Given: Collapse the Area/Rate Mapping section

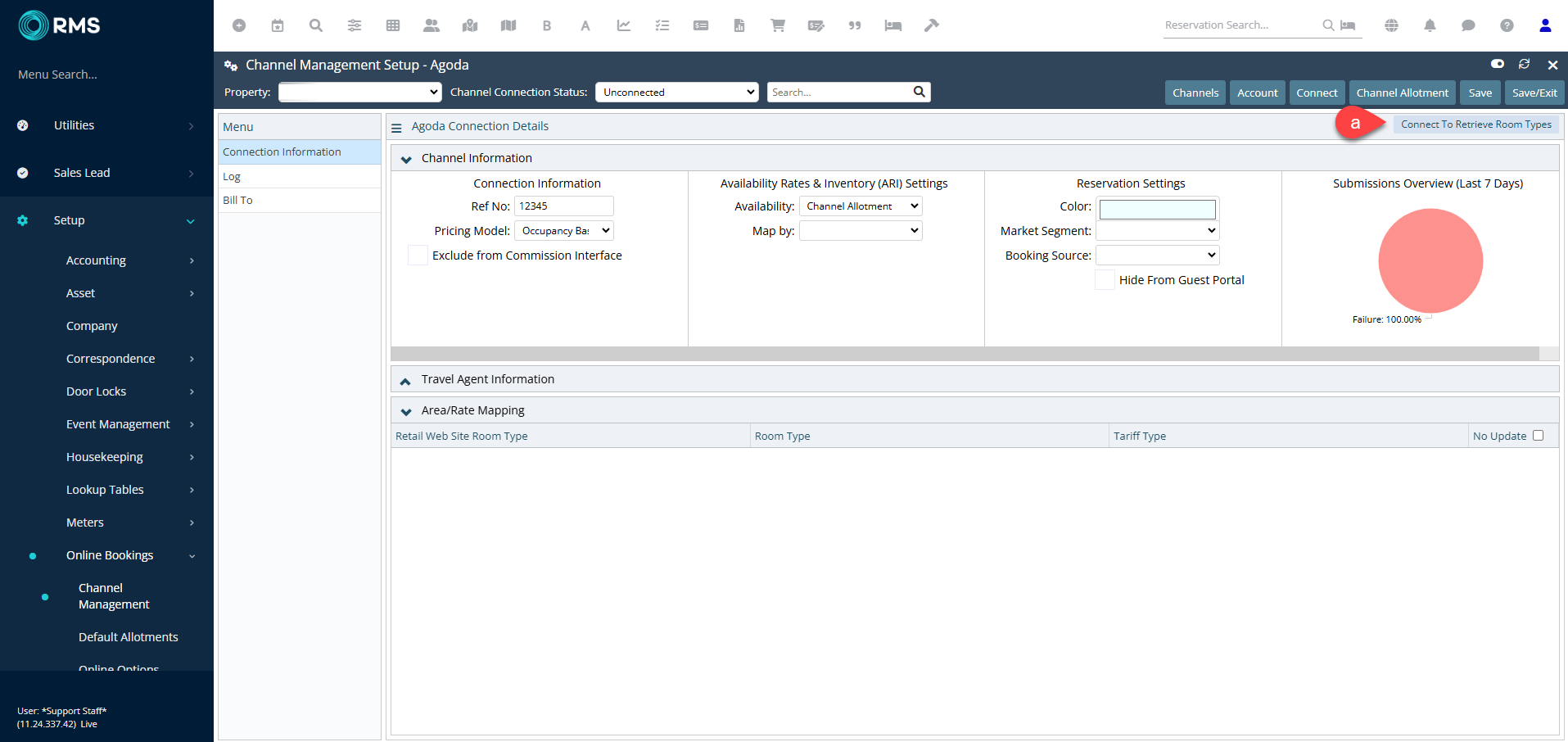Looking at the screenshot, I should click(x=406, y=411).
